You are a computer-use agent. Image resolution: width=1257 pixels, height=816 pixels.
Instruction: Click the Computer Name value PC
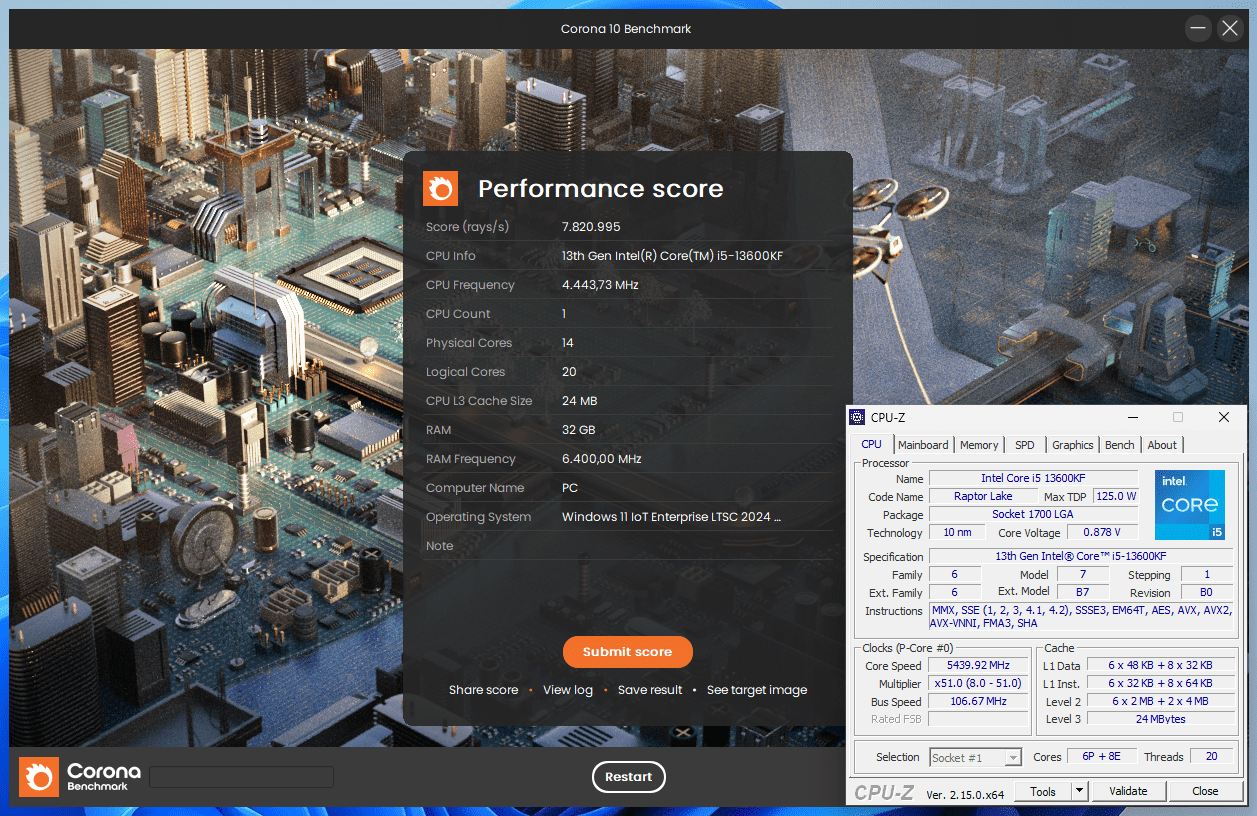[x=570, y=488]
